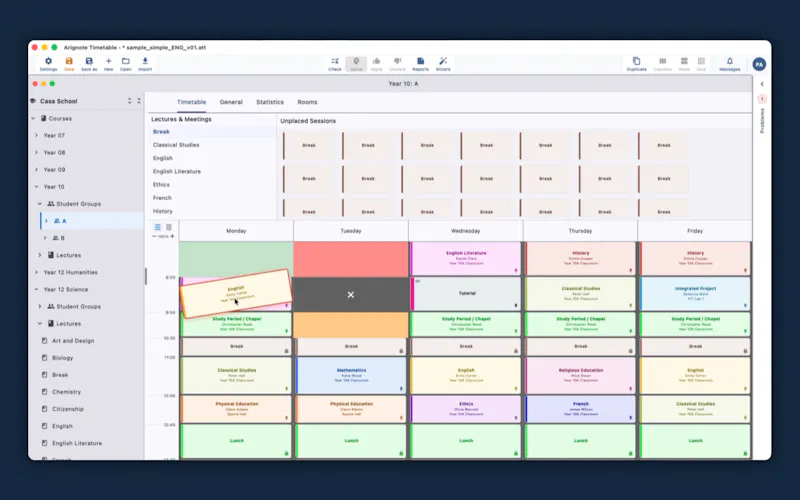Expand the Year 09 node
The height and width of the screenshot is (500, 800).
click(x=36, y=169)
